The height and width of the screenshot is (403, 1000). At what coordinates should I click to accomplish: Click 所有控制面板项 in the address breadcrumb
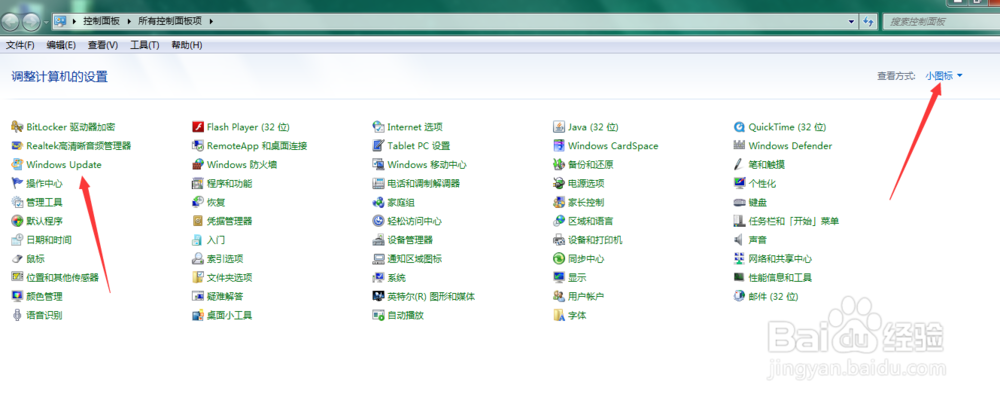(x=170, y=21)
